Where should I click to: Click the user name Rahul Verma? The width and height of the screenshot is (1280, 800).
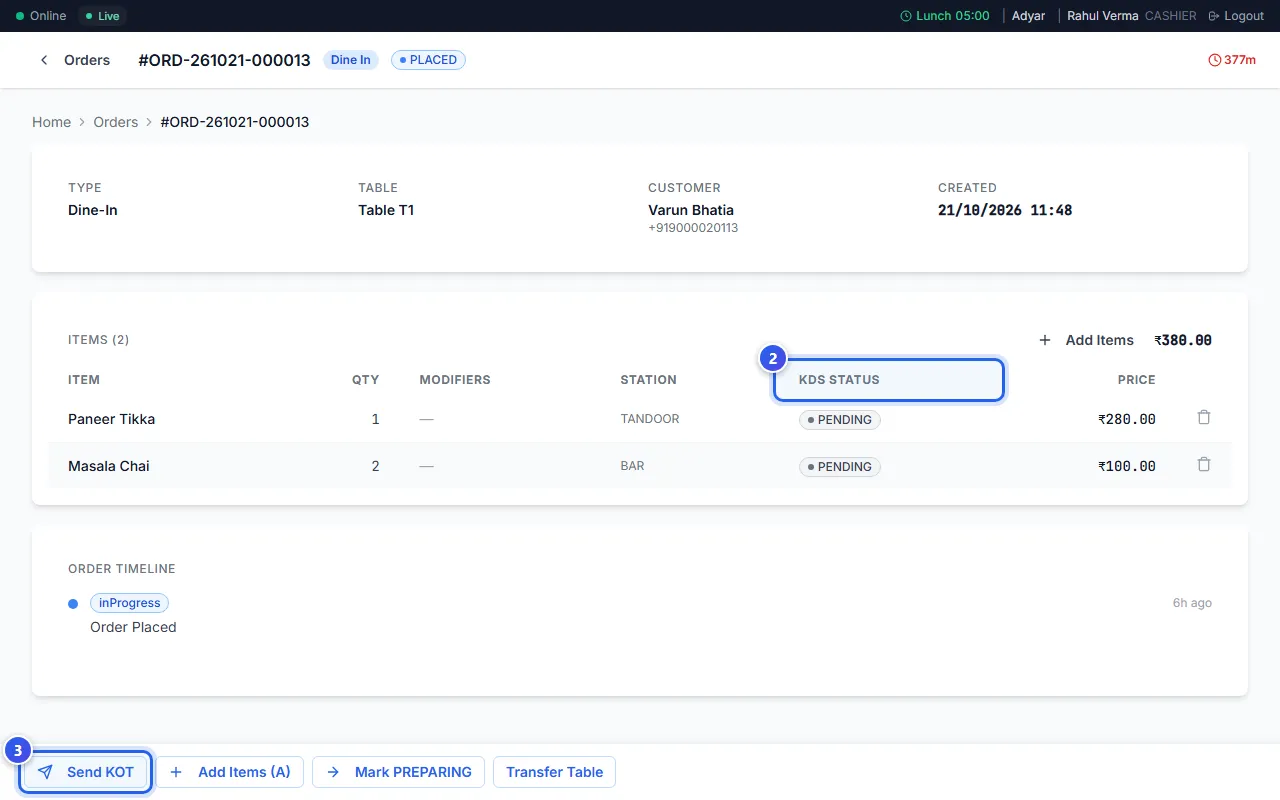[1103, 16]
